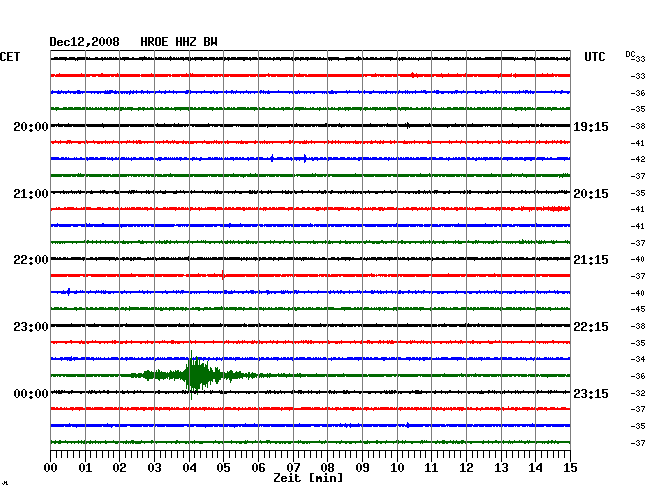The width and height of the screenshot is (650, 494).
Task: Click the 19:15 UTC time label
Action: pos(591,127)
